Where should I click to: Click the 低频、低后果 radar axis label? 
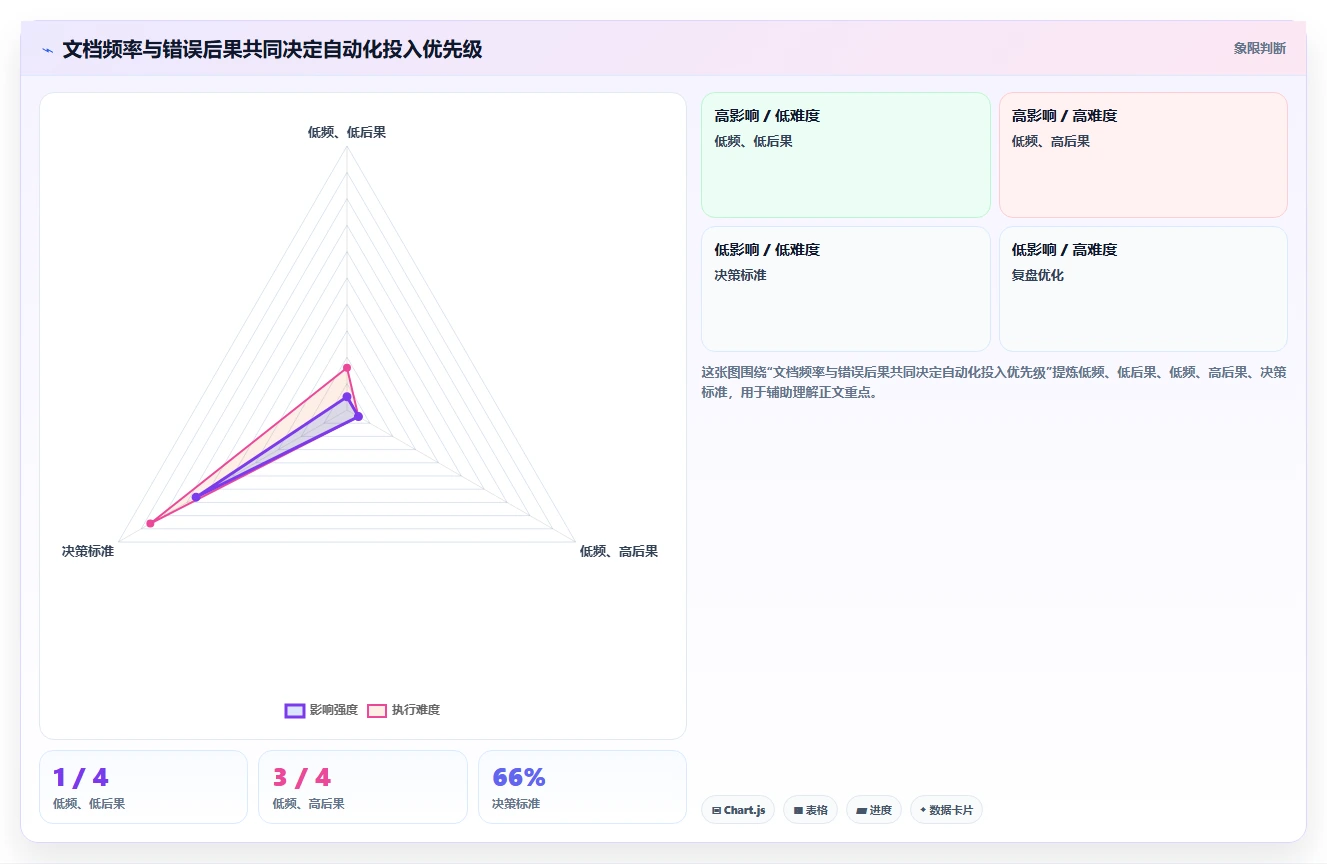coord(347,132)
